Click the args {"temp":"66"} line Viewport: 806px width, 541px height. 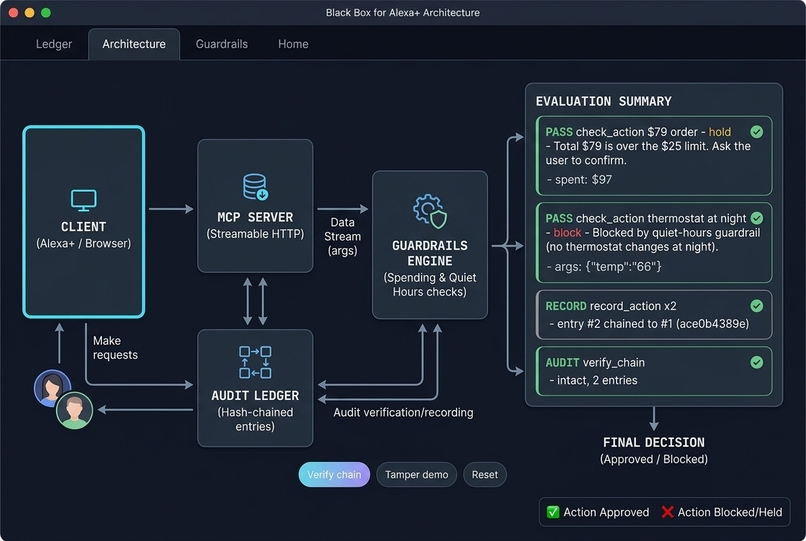coord(604,266)
